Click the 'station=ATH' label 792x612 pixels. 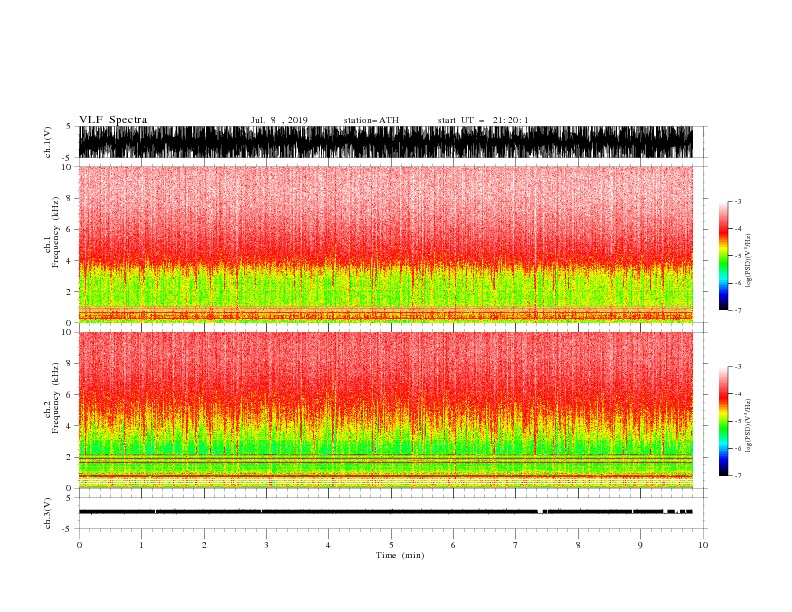click(371, 120)
